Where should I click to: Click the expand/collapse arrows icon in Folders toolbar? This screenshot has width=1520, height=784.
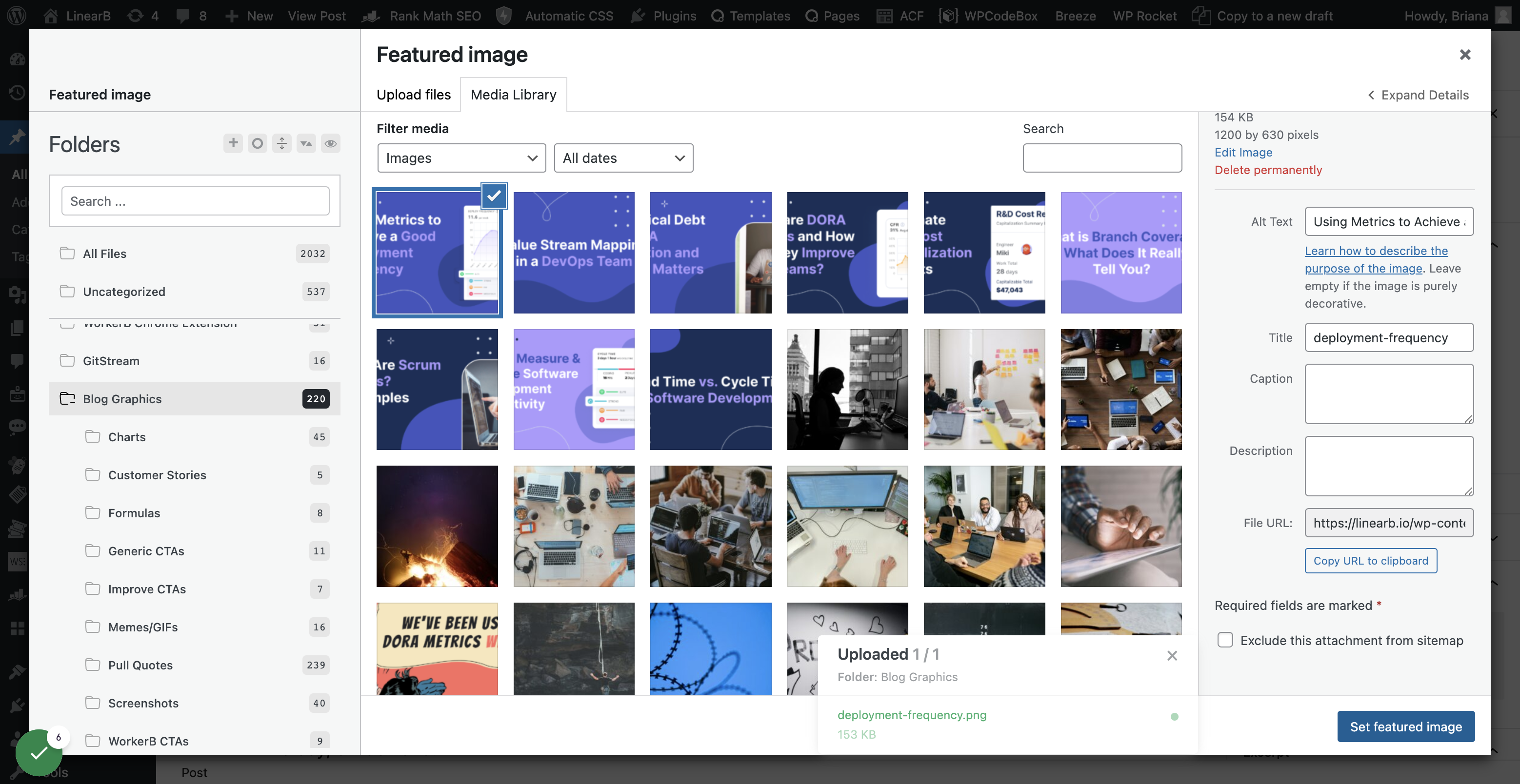pyautogui.click(x=282, y=143)
